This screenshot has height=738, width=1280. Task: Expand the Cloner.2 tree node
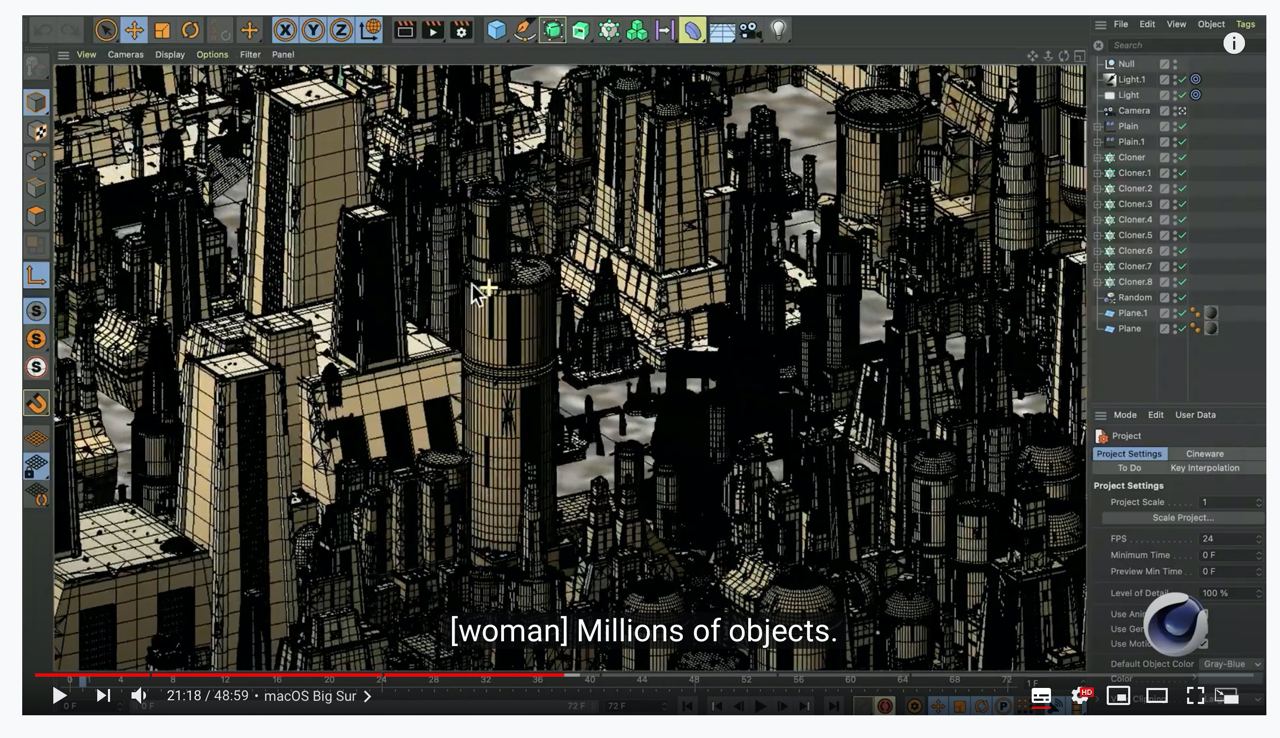click(1097, 189)
